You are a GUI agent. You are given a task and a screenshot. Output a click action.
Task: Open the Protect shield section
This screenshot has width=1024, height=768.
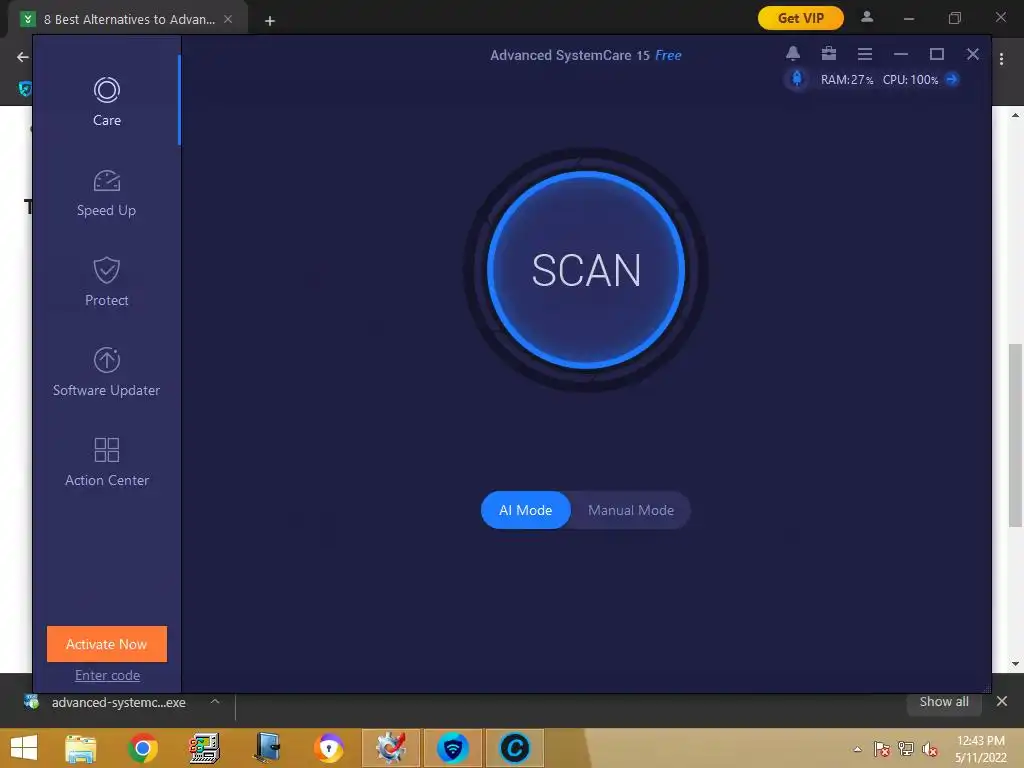pos(106,282)
